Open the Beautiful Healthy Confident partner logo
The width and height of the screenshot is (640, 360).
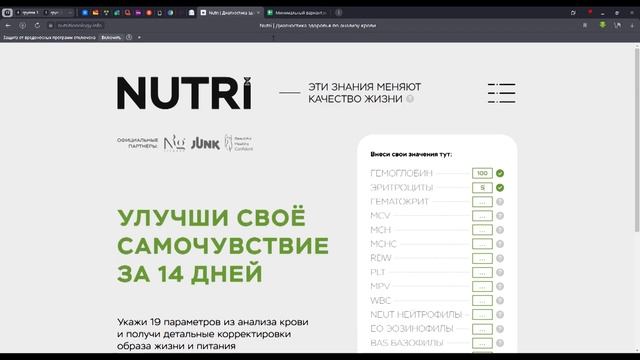point(239,143)
